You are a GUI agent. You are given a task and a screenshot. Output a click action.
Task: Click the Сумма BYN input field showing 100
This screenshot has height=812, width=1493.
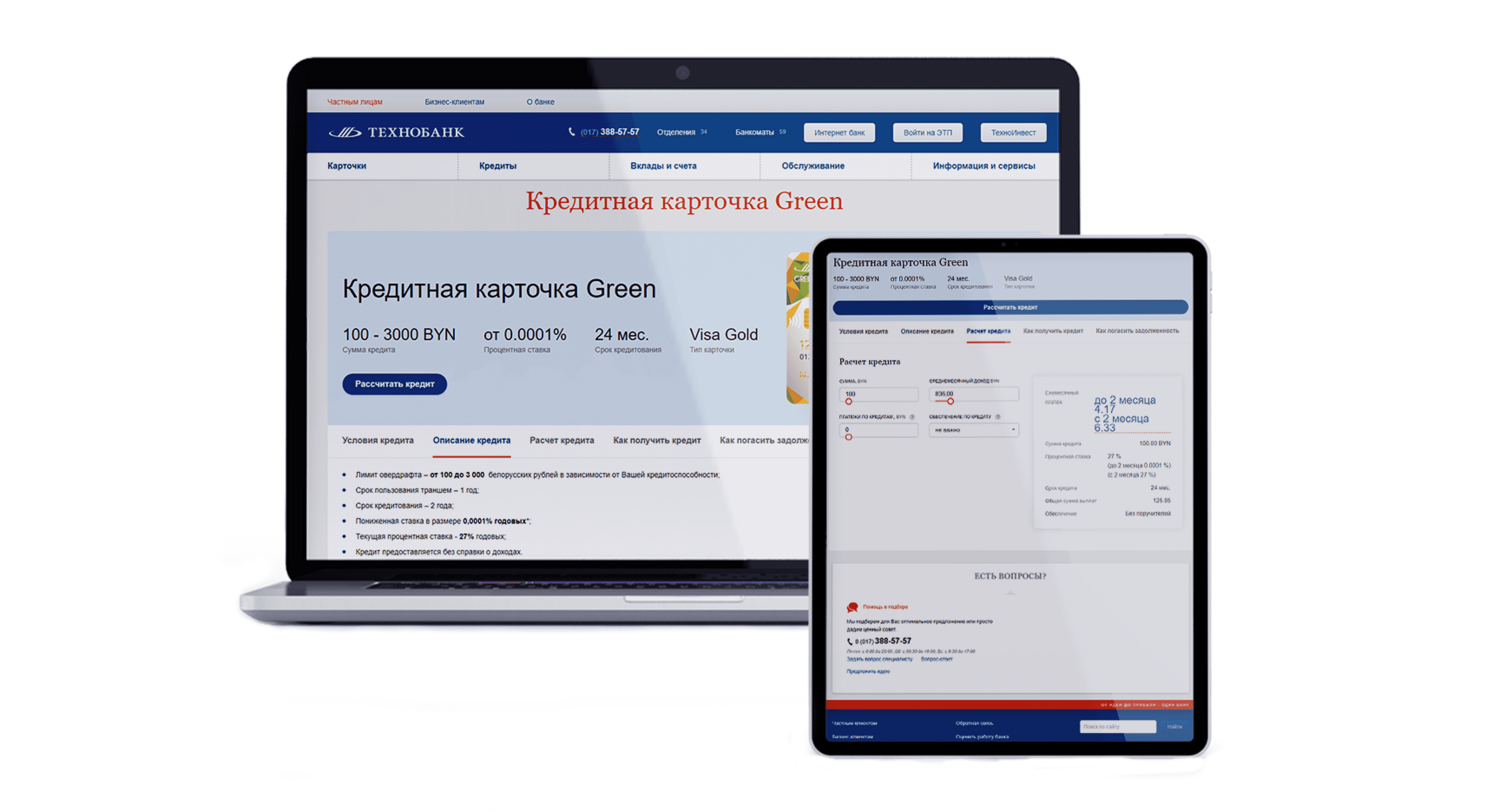point(878,394)
